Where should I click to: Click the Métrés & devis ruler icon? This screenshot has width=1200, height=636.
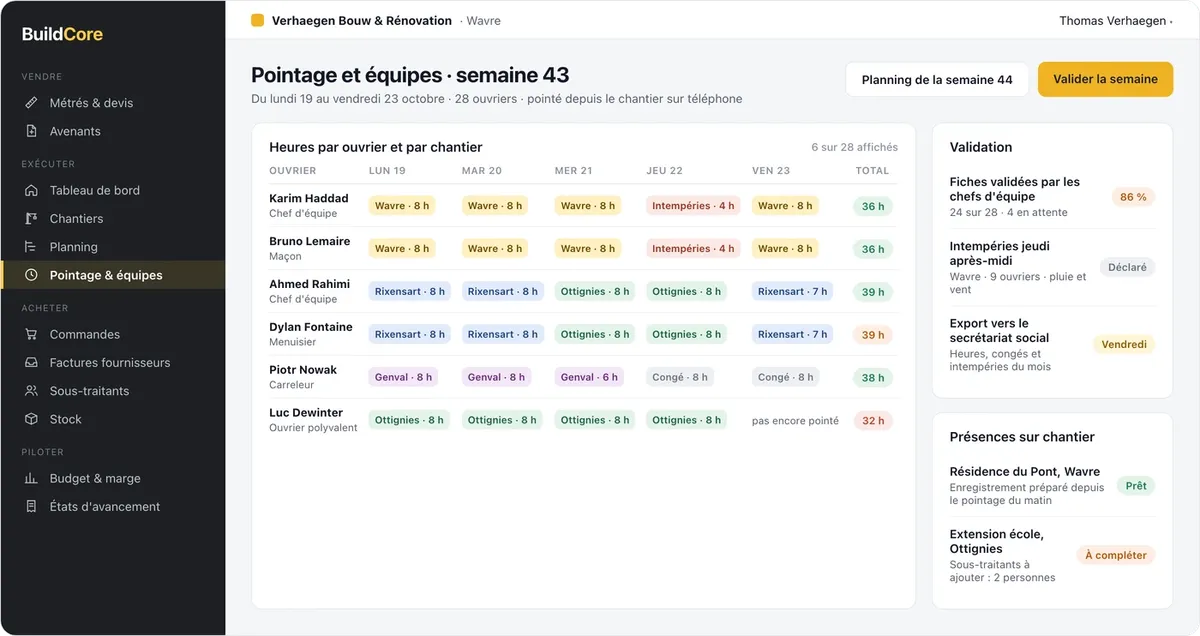(31, 103)
